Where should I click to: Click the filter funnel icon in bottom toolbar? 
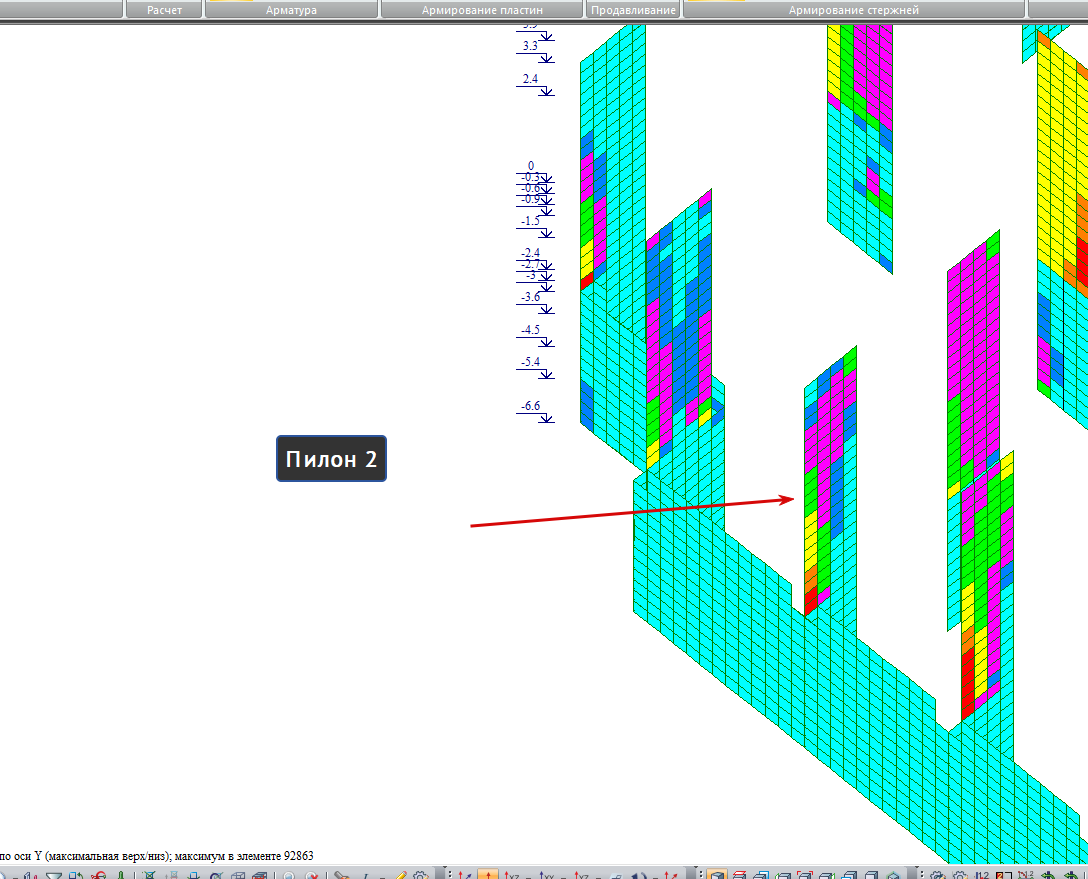53,874
